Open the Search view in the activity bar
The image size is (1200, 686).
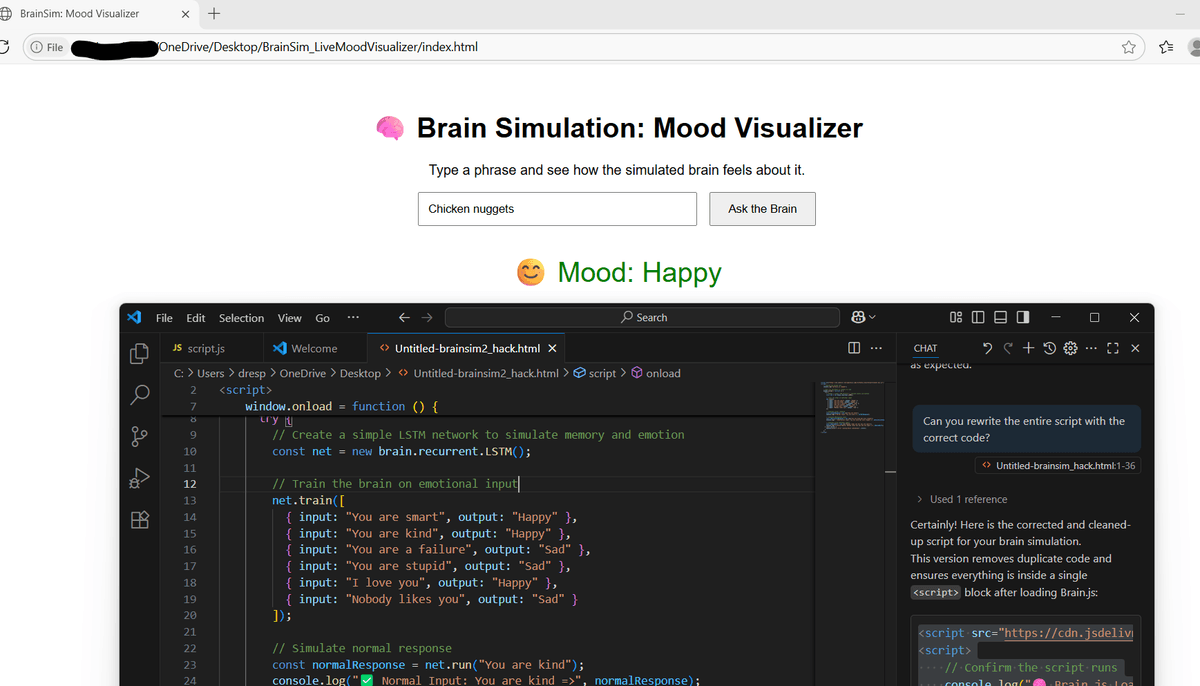140,394
